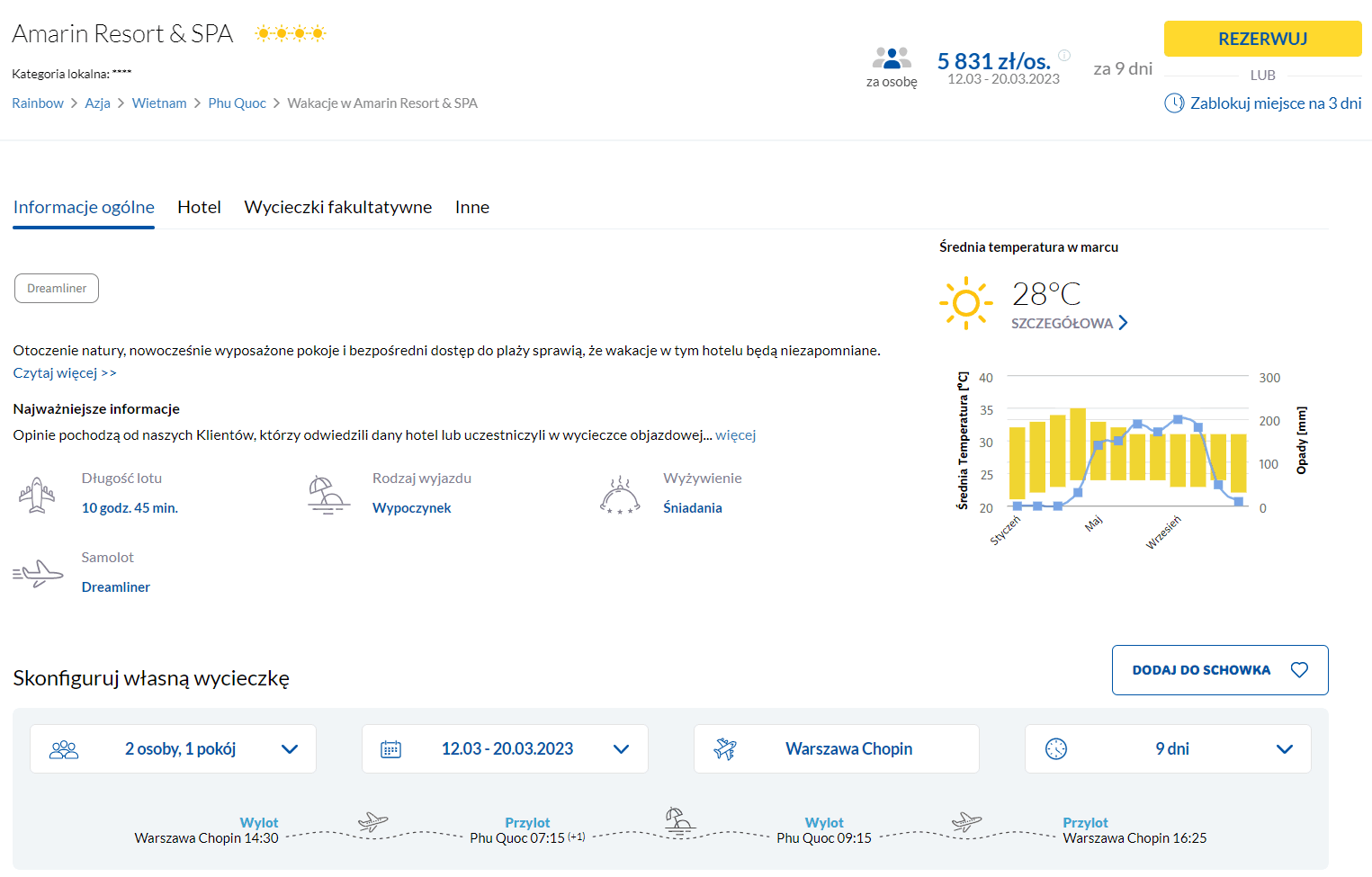Viewport: 1372px width, 877px height.
Task: Click beach stay icon in itinerary
Action: (679, 821)
